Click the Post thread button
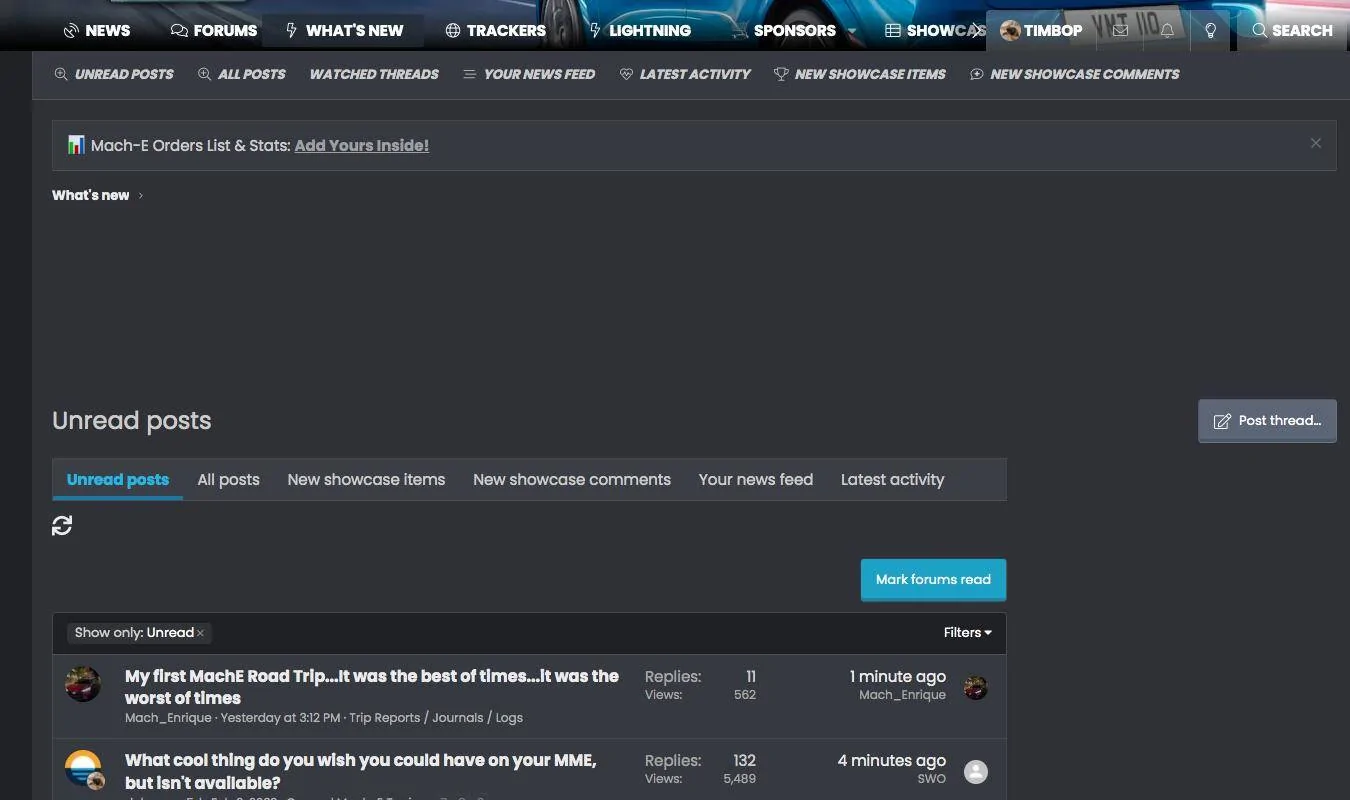This screenshot has width=1350, height=800. [1267, 420]
